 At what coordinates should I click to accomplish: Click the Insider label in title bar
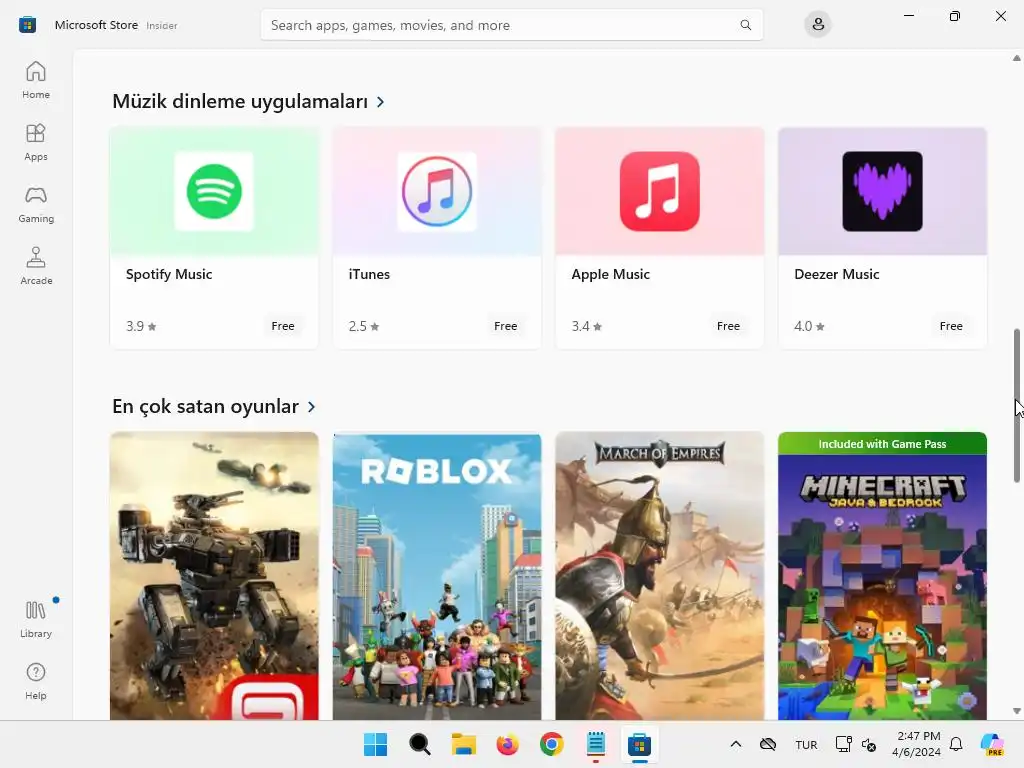[x=162, y=25]
